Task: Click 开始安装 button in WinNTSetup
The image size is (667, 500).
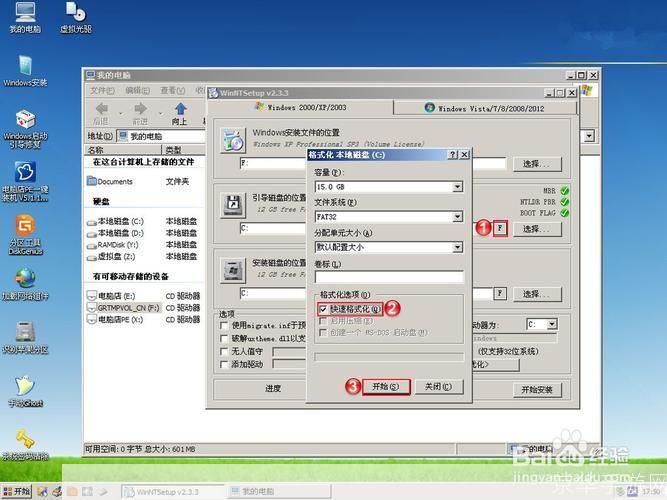Action: click(x=537, y=390)
